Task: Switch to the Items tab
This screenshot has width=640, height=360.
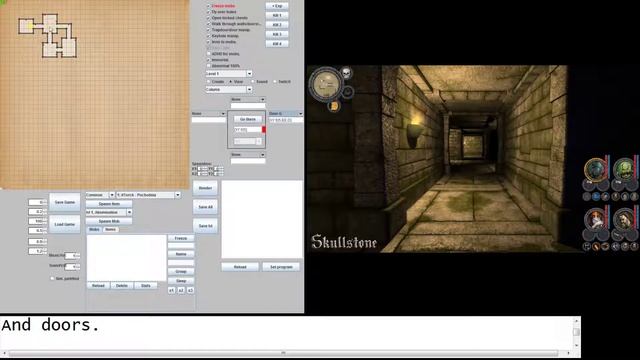Action: pos(110,229)
